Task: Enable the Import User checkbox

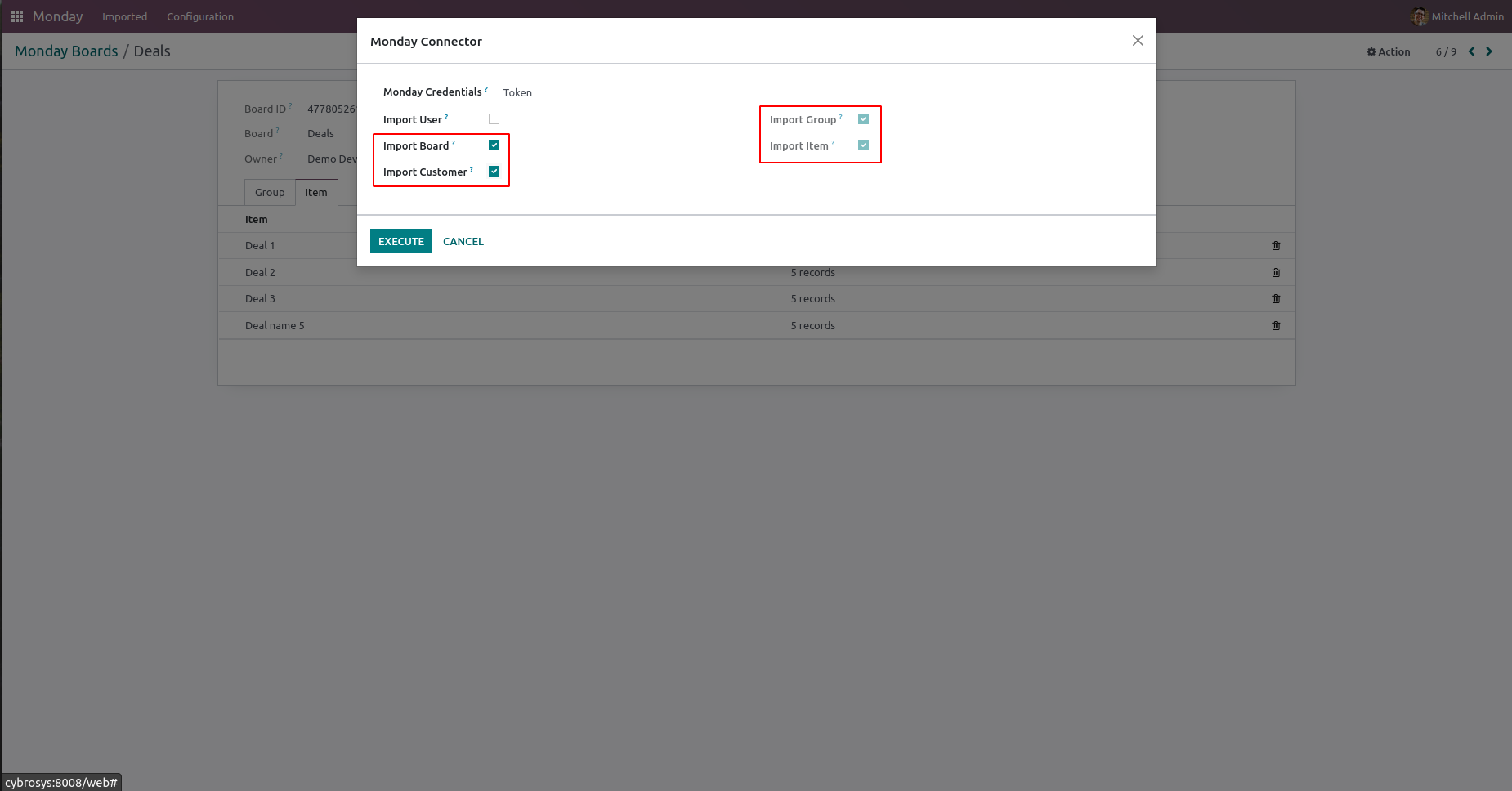Action: pos(494,119)
